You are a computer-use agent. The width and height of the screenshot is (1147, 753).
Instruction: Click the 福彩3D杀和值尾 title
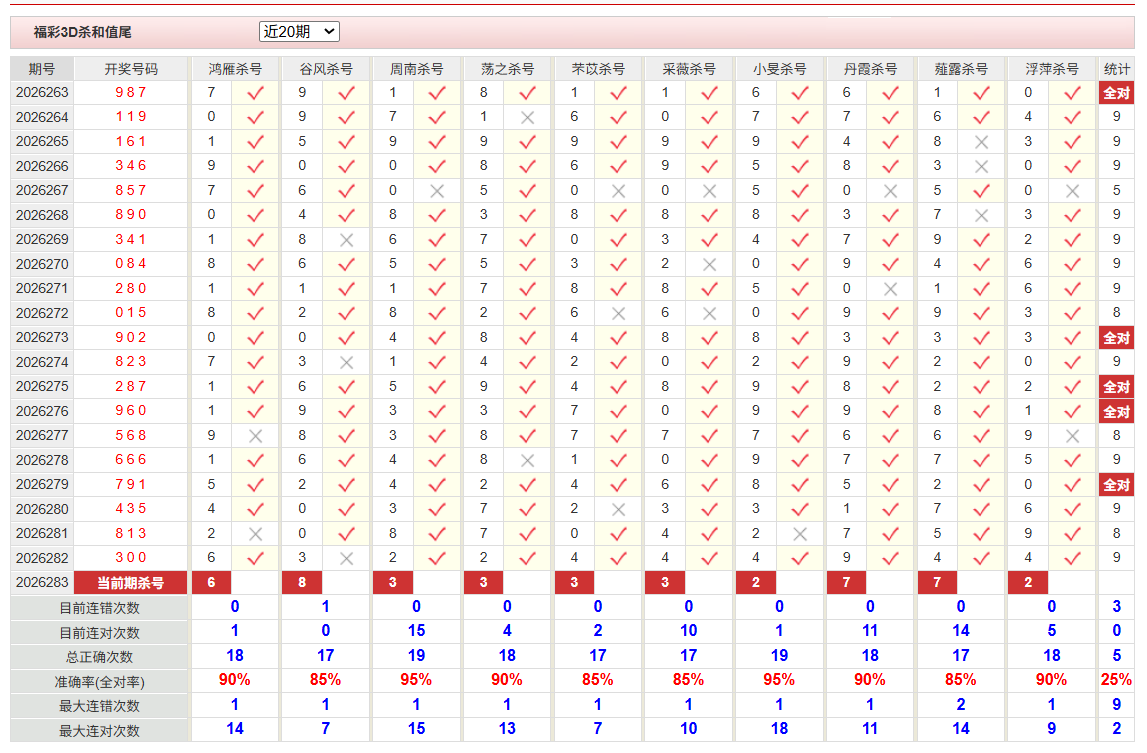click(x=83, y=32)
